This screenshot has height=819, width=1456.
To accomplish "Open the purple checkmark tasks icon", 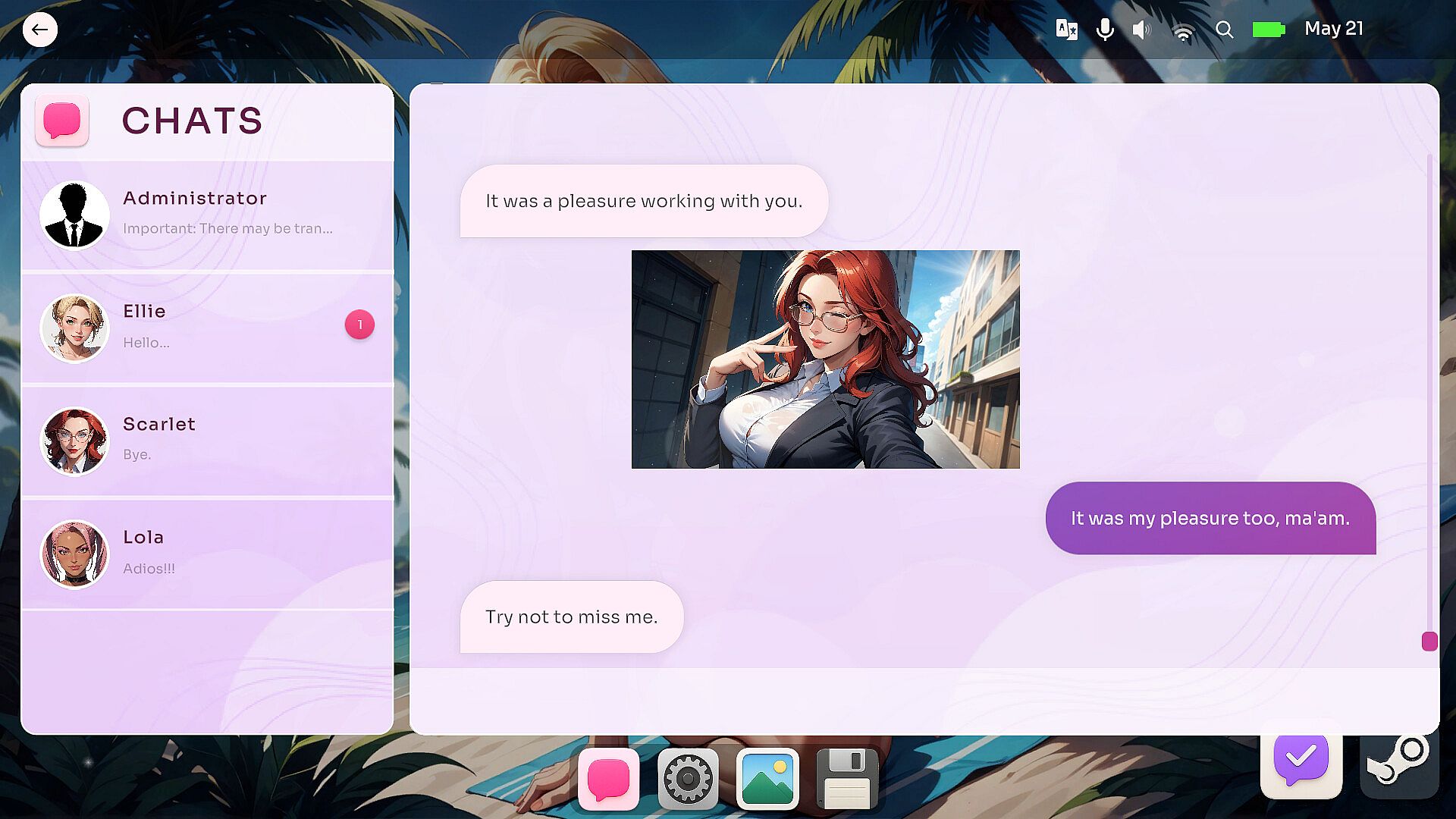I will [x=1301, y=758].
